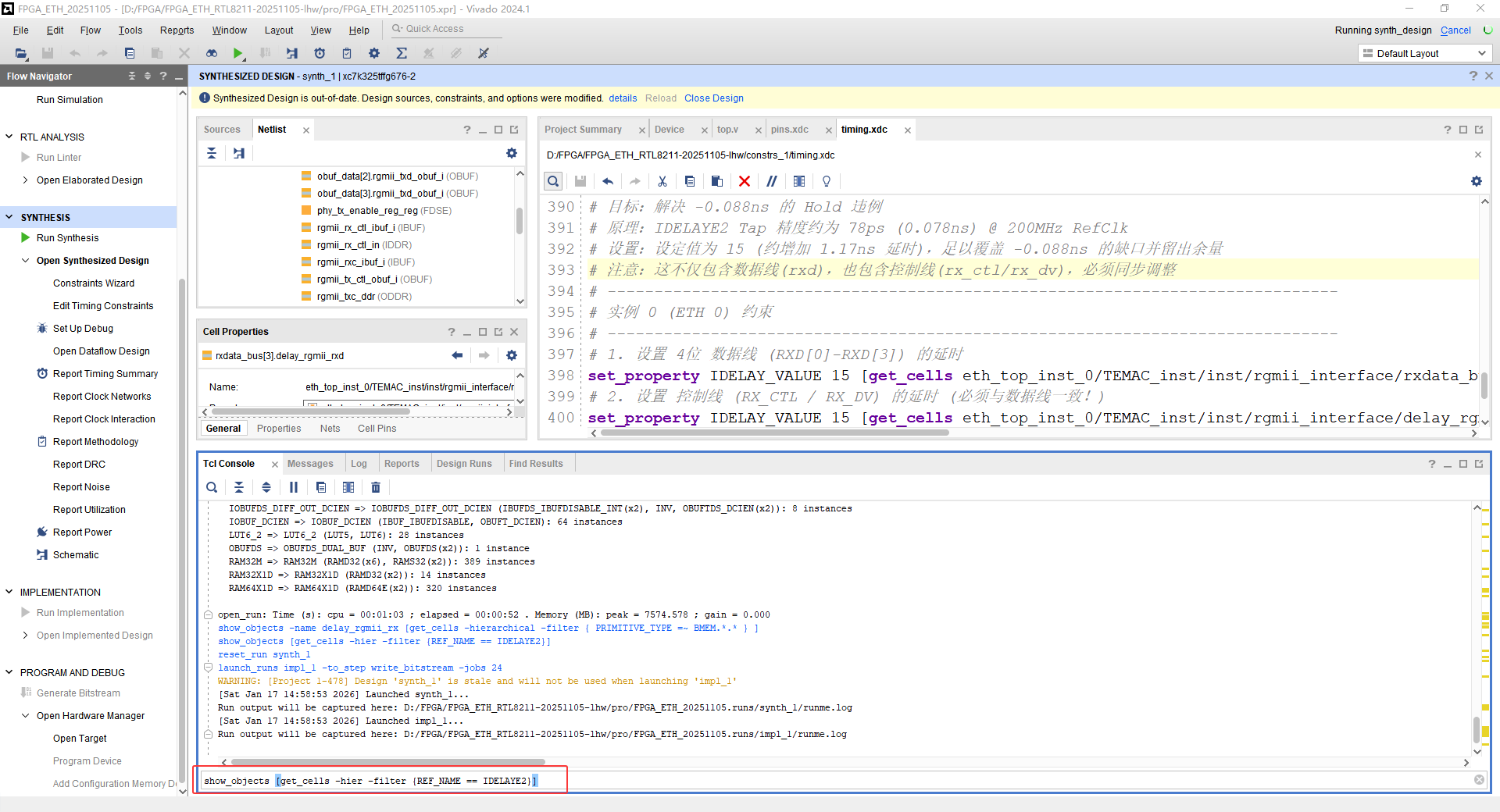Expand Open Elaborated Design item

pos(26,180)
